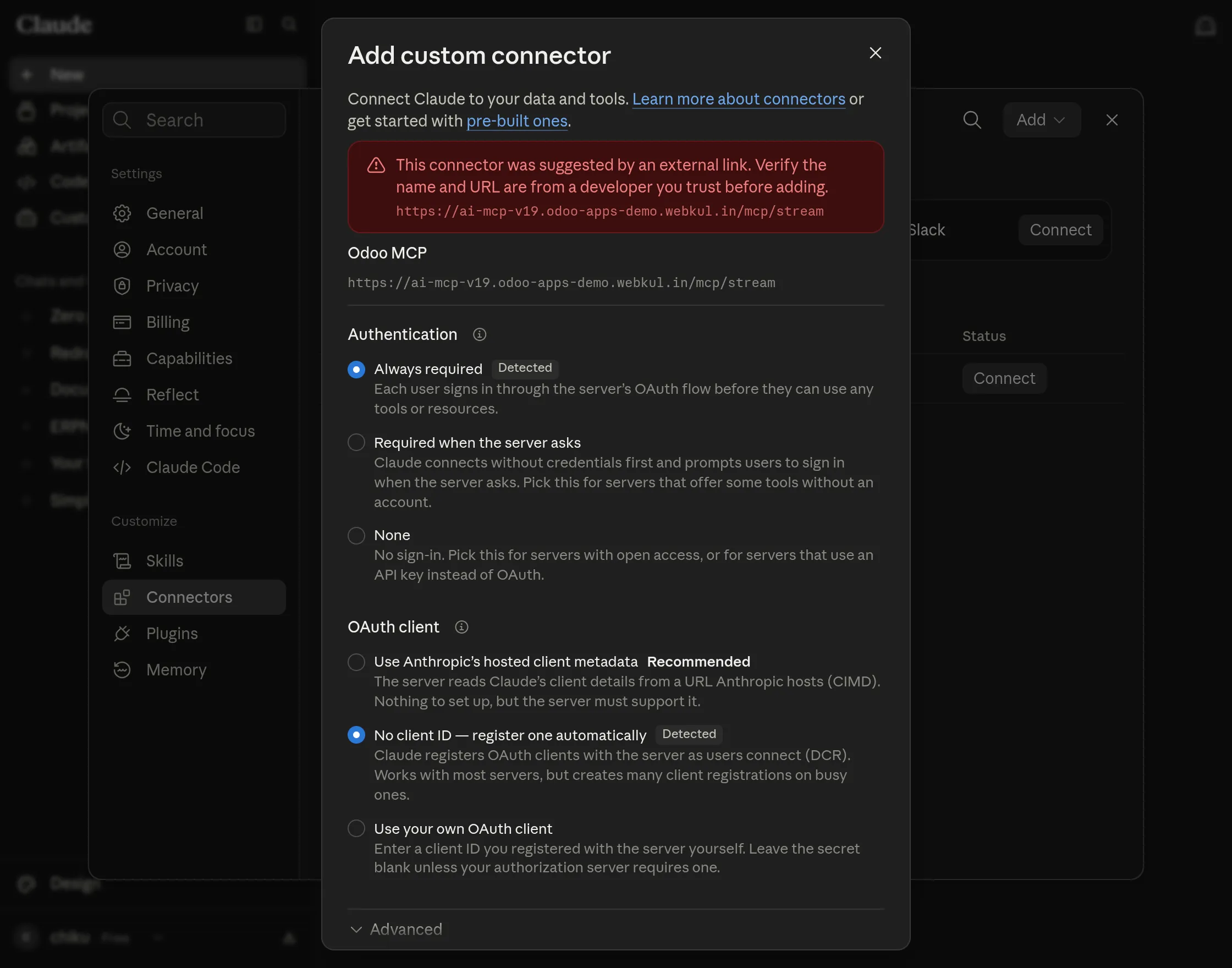The width and height of the screenshot is (1232, 968).
Task: Open Privacy settings
Action: click(x=194, y=285)
